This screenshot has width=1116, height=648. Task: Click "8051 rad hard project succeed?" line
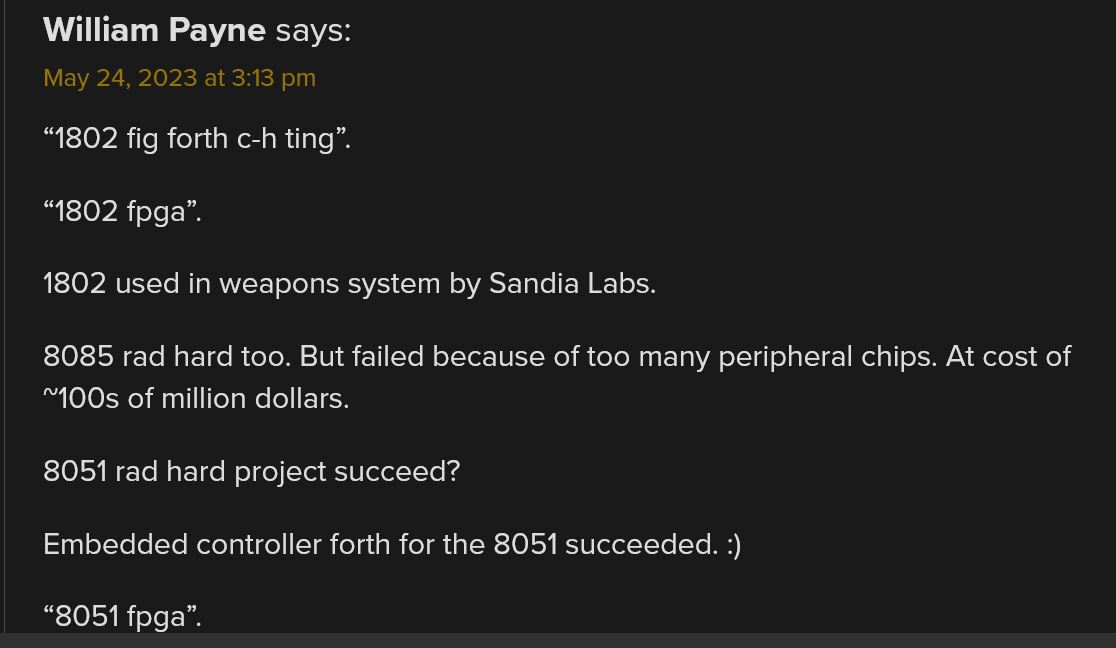click(252, 471)
